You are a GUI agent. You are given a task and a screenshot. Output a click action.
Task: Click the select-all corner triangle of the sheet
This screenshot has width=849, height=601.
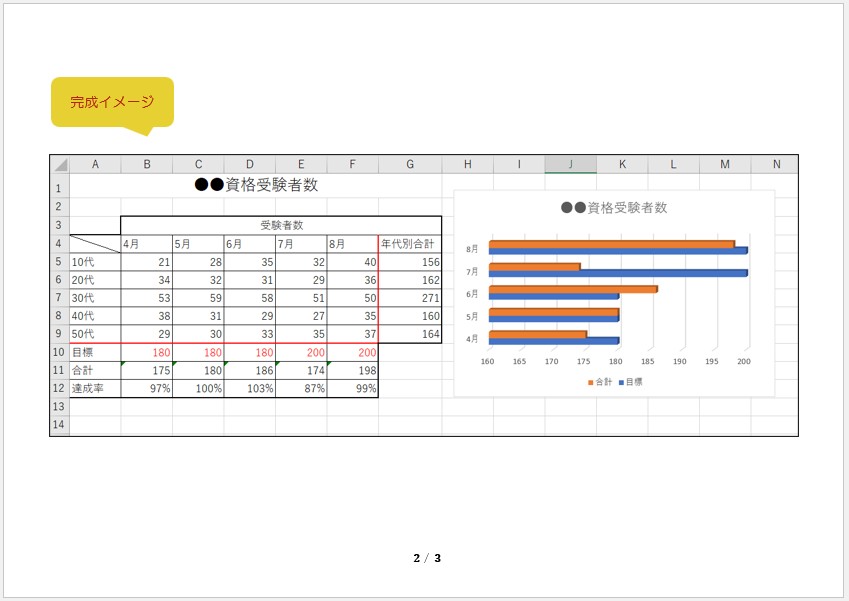[x=60, y=165]
